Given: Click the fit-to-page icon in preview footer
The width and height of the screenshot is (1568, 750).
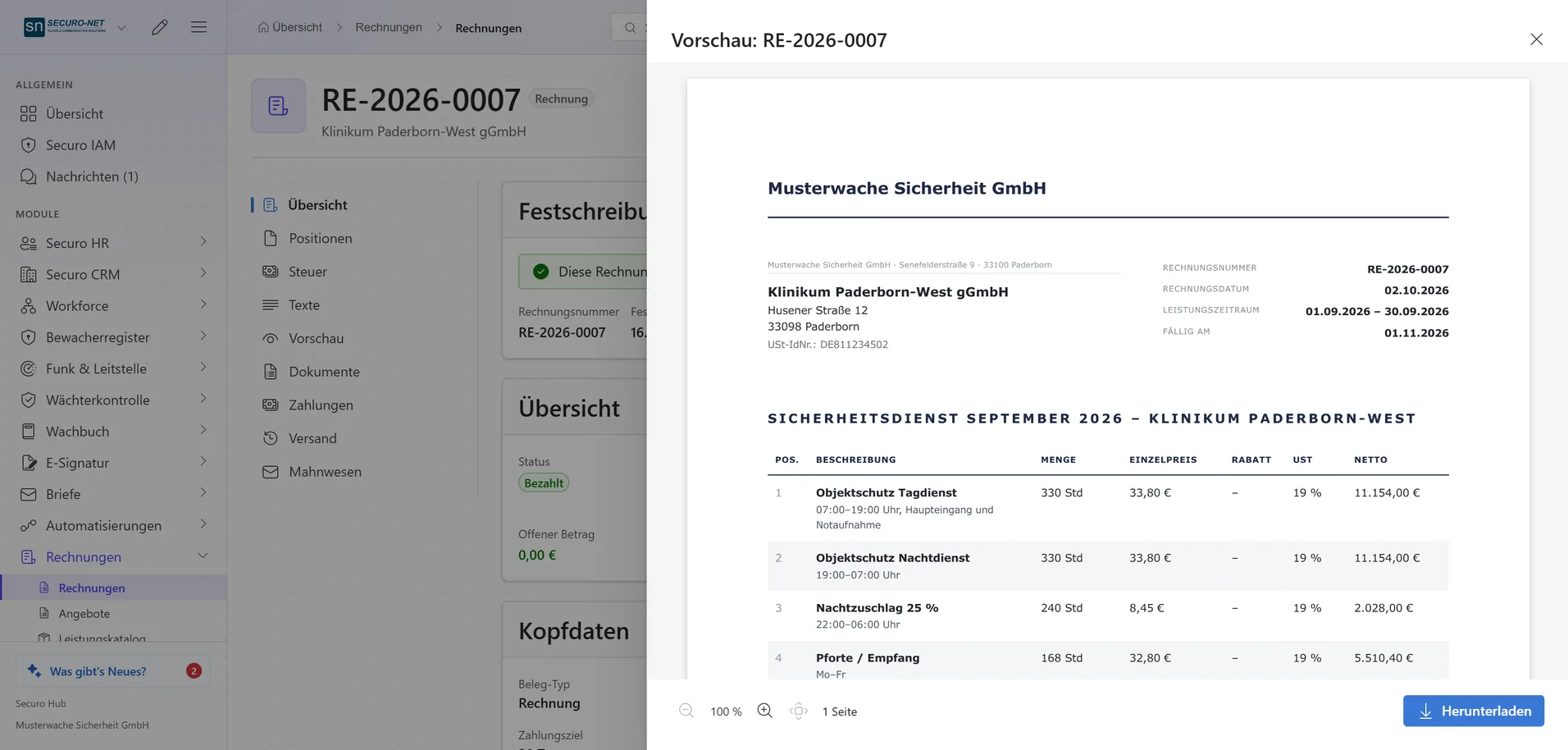Looking at the screenshot, I should [x=799, y=711].
